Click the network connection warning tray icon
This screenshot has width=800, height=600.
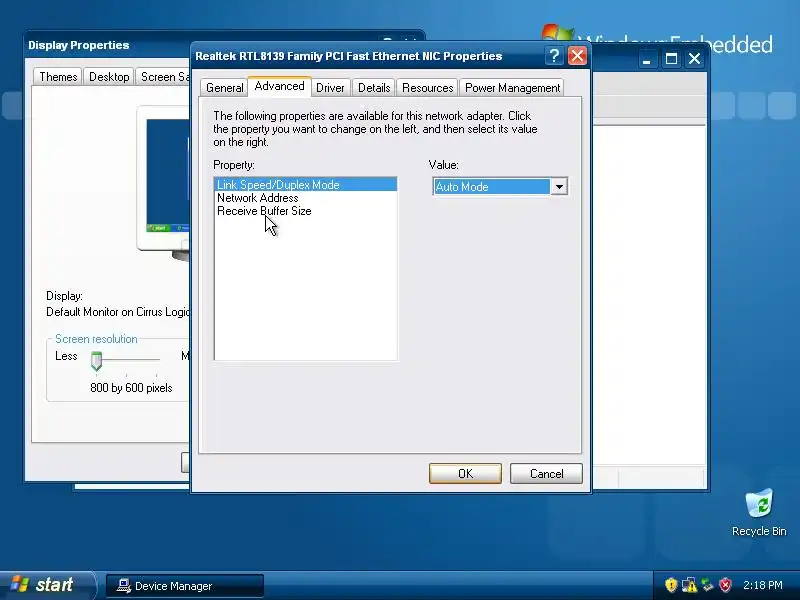pyautogui.click(x=689, y=585)
